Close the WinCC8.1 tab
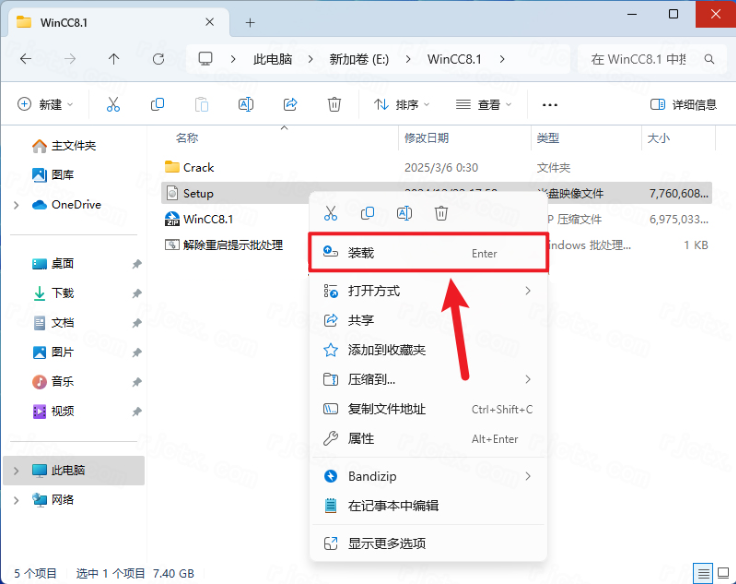The image size is (736, 584). pos(210,22)
